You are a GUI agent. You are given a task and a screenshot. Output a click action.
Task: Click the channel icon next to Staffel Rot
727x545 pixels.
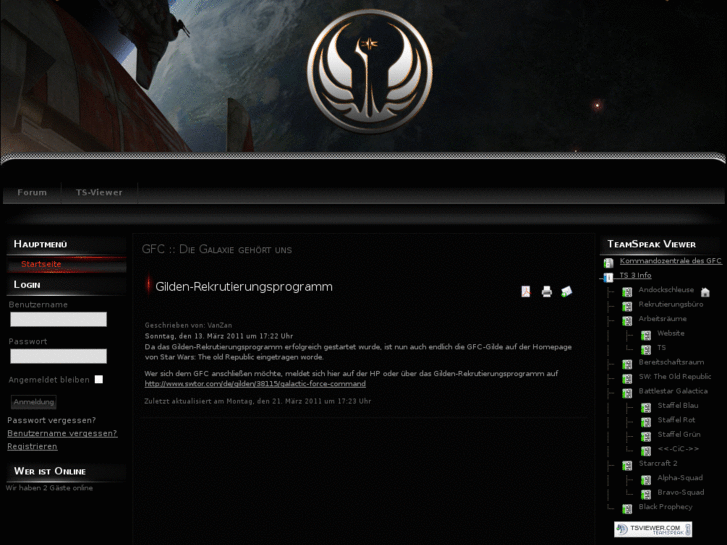(645, 422)
